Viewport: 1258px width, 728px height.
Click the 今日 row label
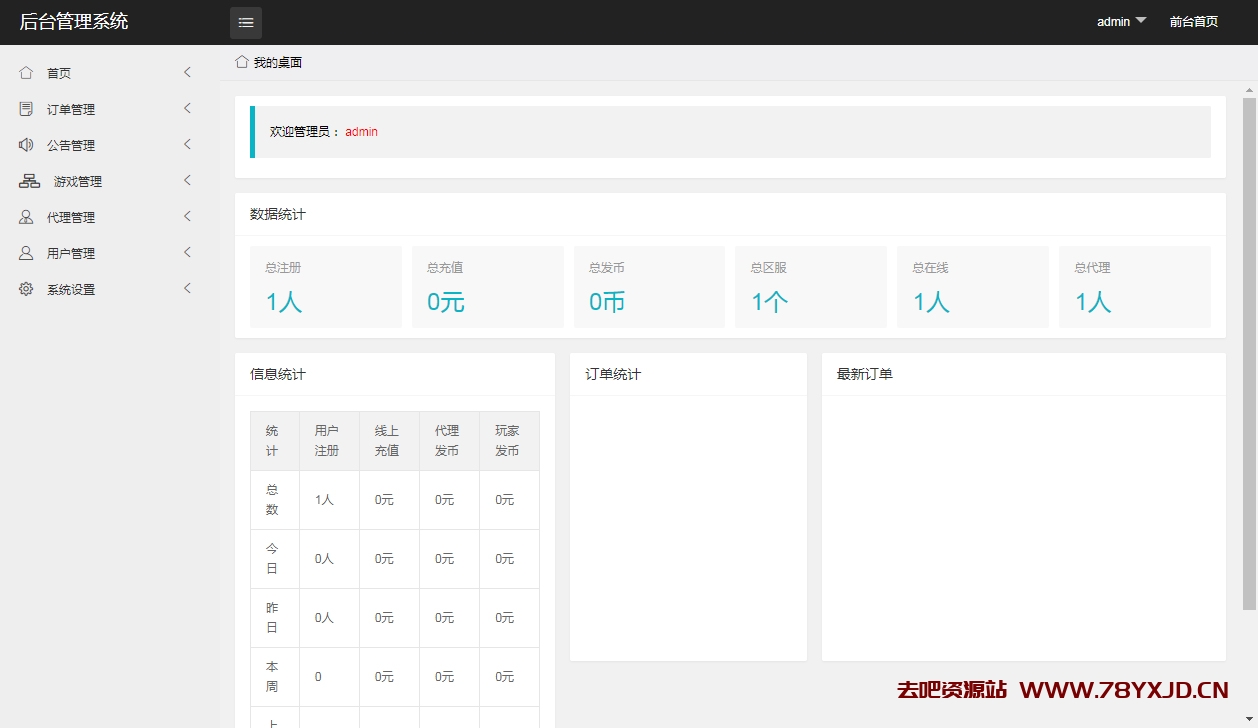tap(274, 559)
